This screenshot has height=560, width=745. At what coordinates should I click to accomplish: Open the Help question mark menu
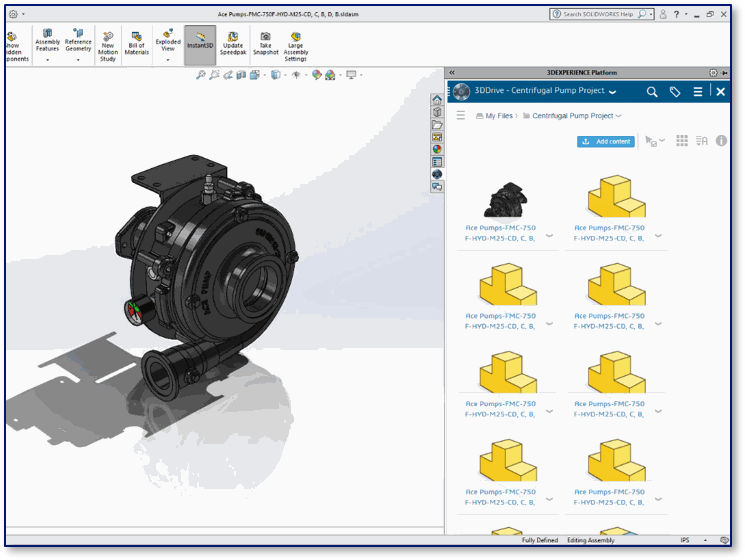(x=676, y=14)
